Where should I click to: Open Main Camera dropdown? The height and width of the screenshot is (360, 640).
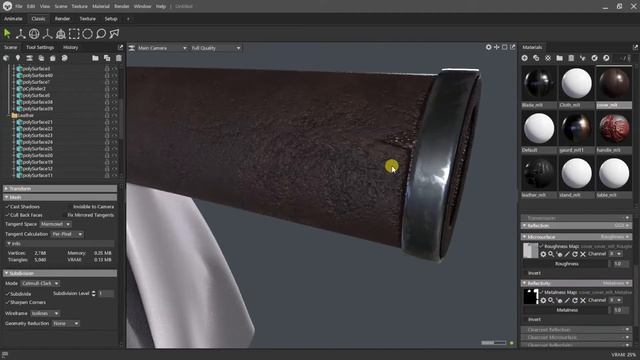coord(162,48)
